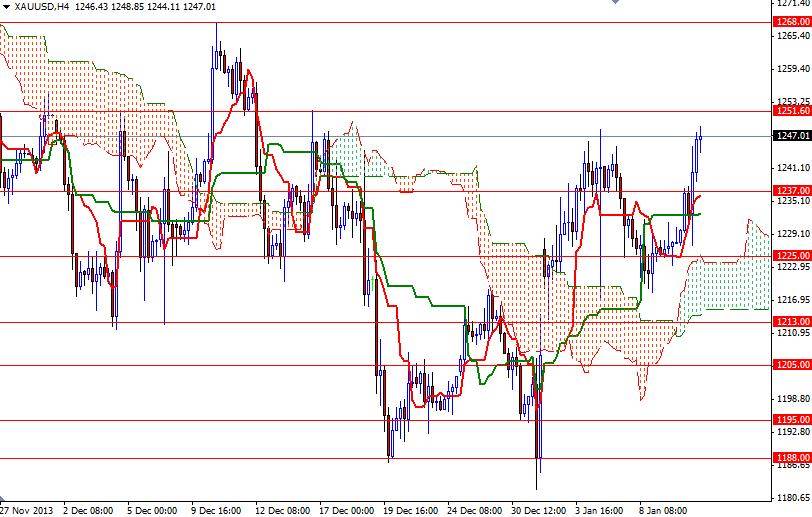Click the 27 Nov 2013 date label

coord(27,510)
